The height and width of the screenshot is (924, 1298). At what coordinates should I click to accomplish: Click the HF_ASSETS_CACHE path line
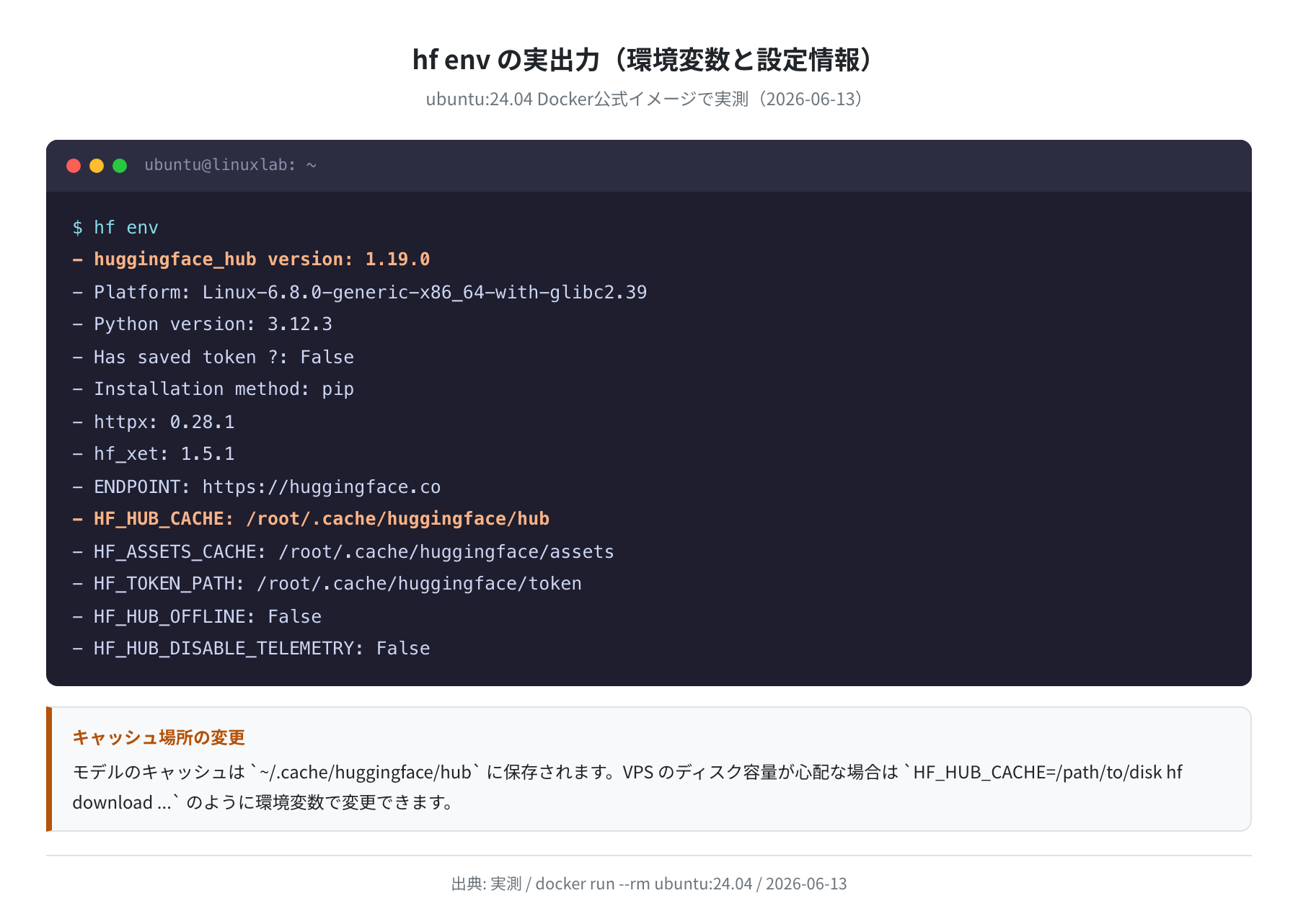pos(343,552)
